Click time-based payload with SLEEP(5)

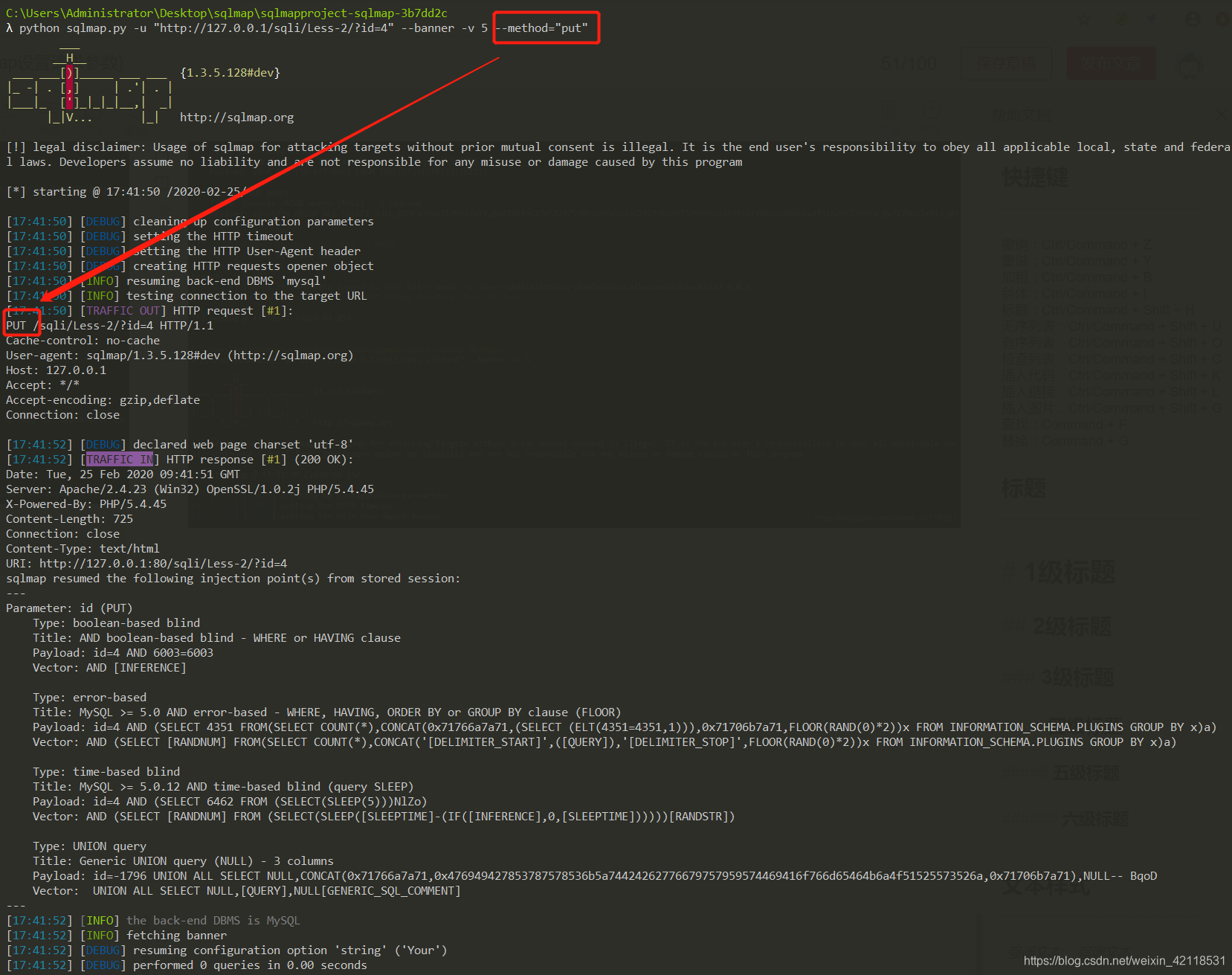click(230, 802)
